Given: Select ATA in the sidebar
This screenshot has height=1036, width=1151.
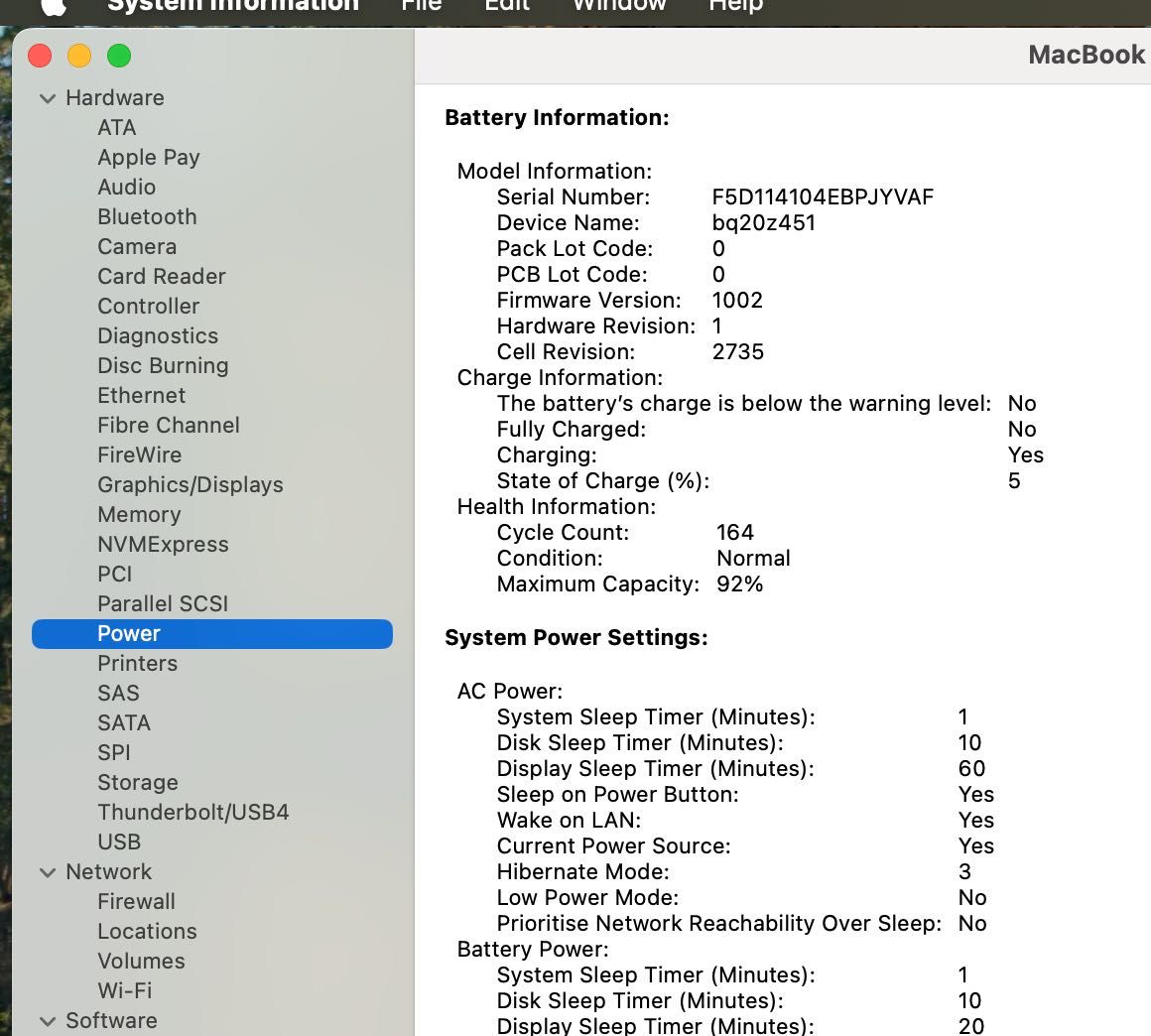Looking at the screenshot, I should 117,128.
